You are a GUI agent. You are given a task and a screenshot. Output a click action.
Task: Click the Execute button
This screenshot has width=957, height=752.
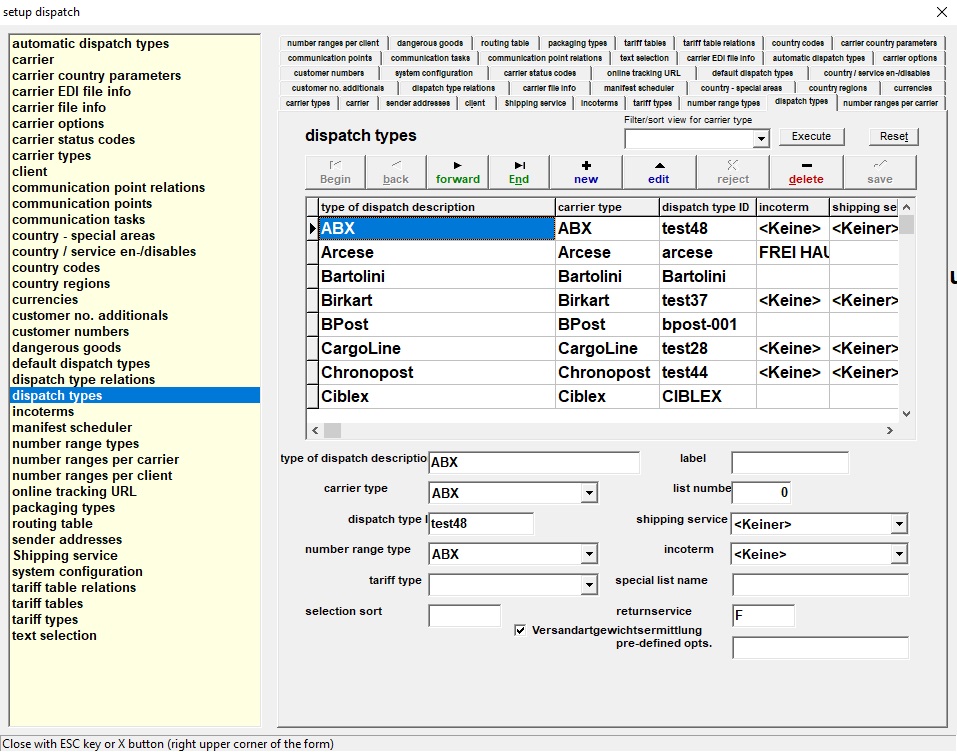pyautogui.click(x=811, y=136)
